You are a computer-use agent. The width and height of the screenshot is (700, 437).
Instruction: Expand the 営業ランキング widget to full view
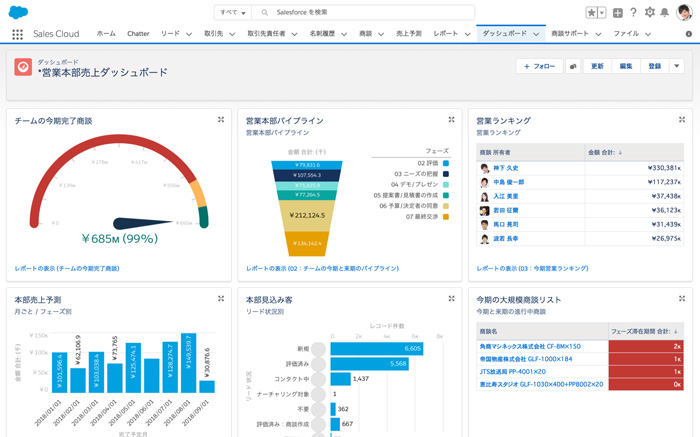coord(682,120)
